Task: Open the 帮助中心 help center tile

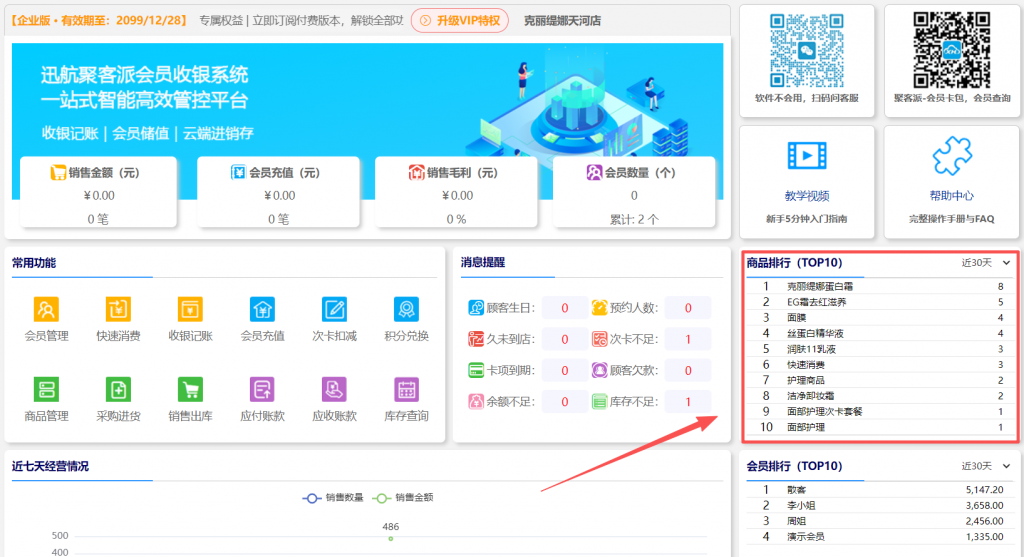Action: pyautogui.click(x=951, y=180)
